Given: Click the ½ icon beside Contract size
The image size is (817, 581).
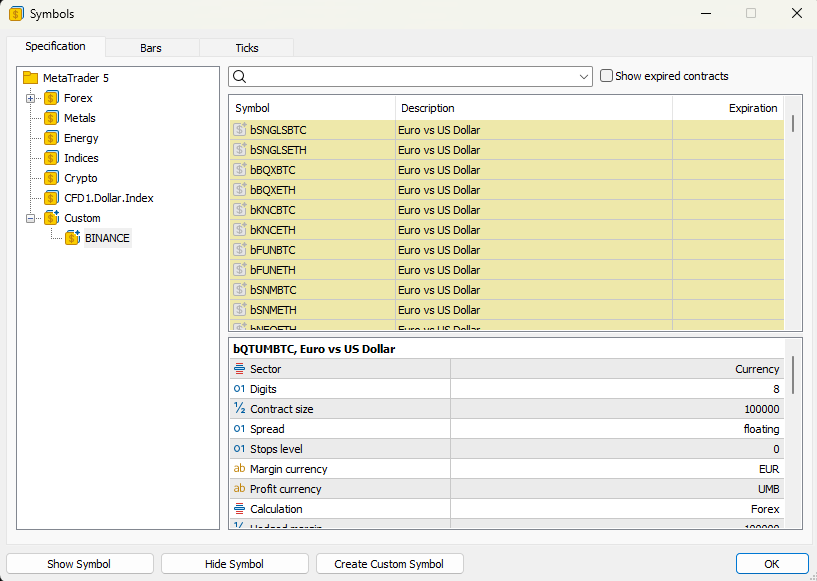Looking at the screenshot, I should 240,409.
